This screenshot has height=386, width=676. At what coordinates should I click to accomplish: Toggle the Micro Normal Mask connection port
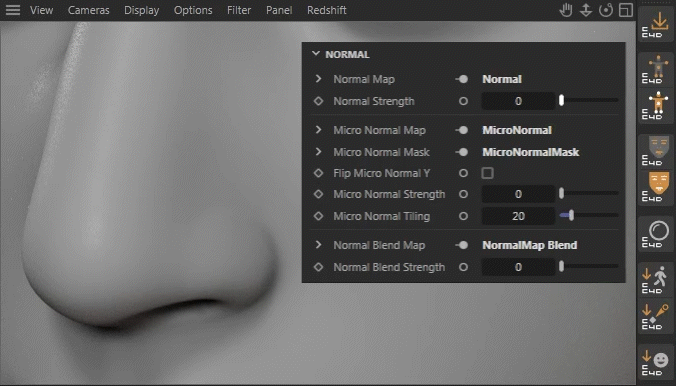462,152
